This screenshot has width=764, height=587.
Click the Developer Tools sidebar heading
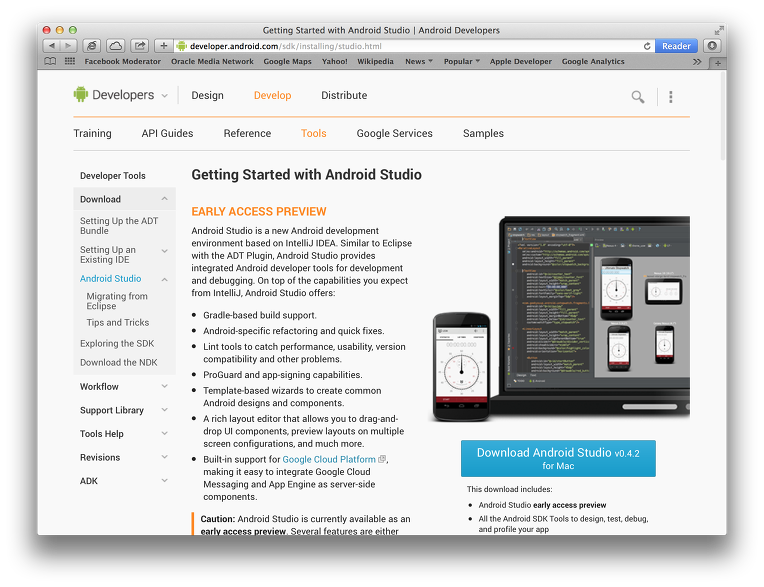click(x=113, y=175)
